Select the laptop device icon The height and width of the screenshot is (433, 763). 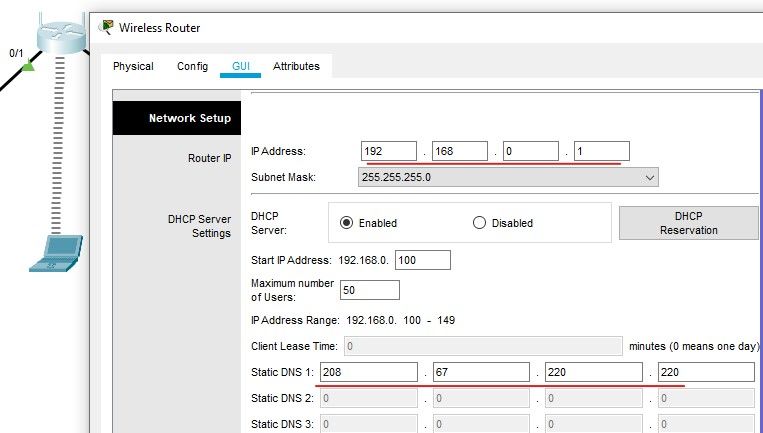(x=56, y=253)
